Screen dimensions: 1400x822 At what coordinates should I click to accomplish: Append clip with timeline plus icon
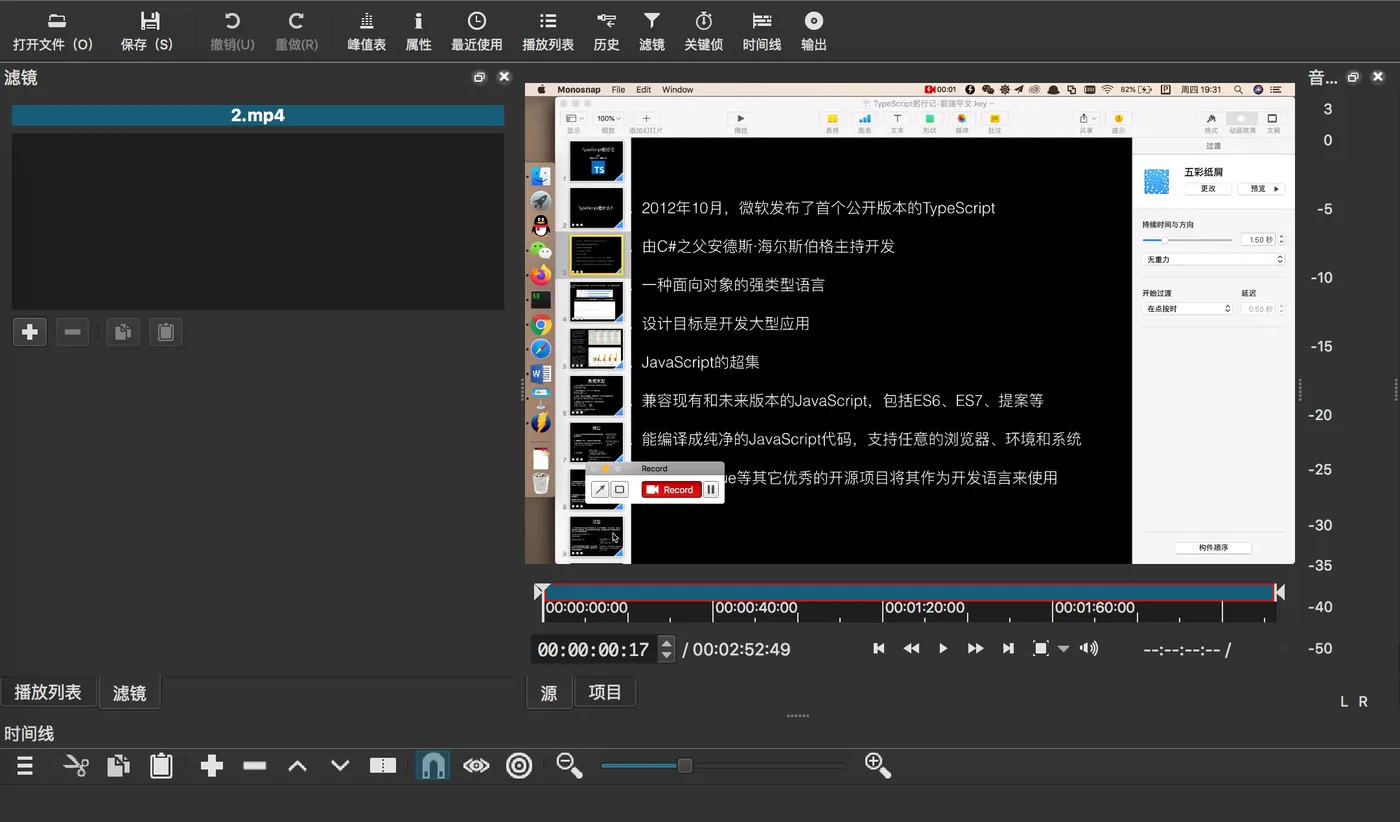[211, 766]
